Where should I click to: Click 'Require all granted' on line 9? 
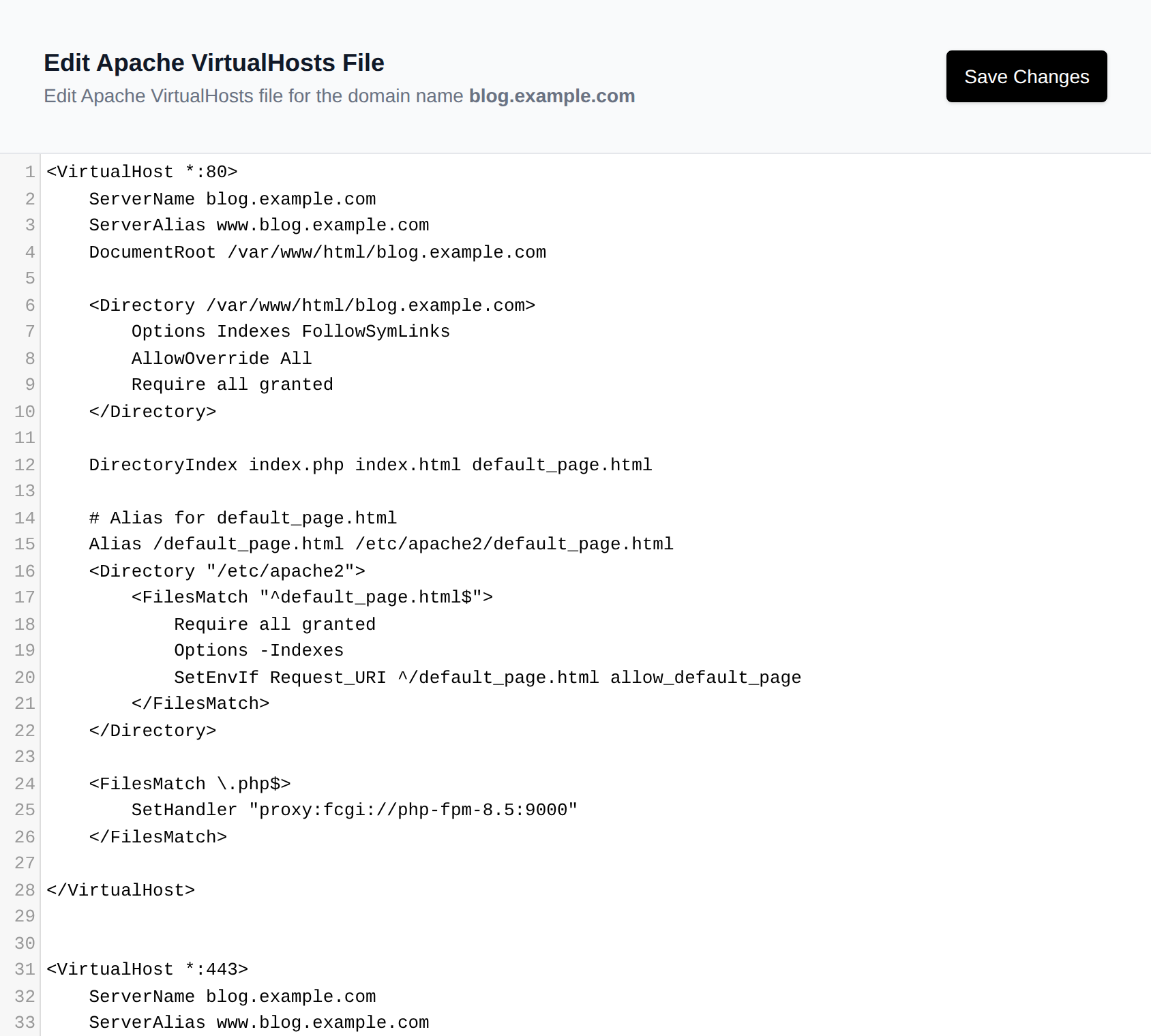tap(233, 384)
